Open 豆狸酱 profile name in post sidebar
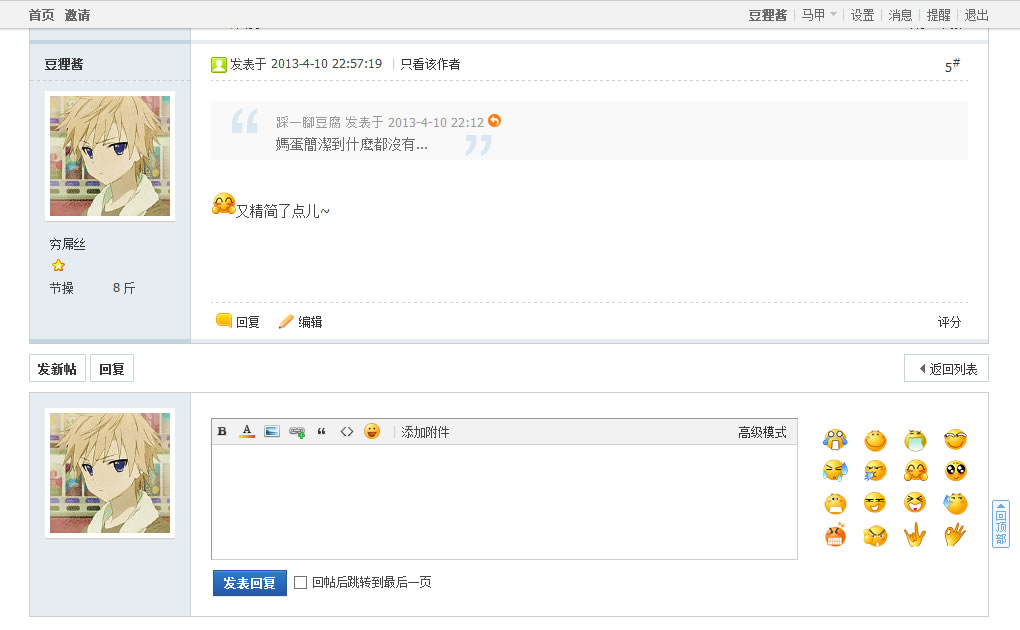The width and height of the screenshot is (1020, 630). pyautogui.click(x=64, y=64)
